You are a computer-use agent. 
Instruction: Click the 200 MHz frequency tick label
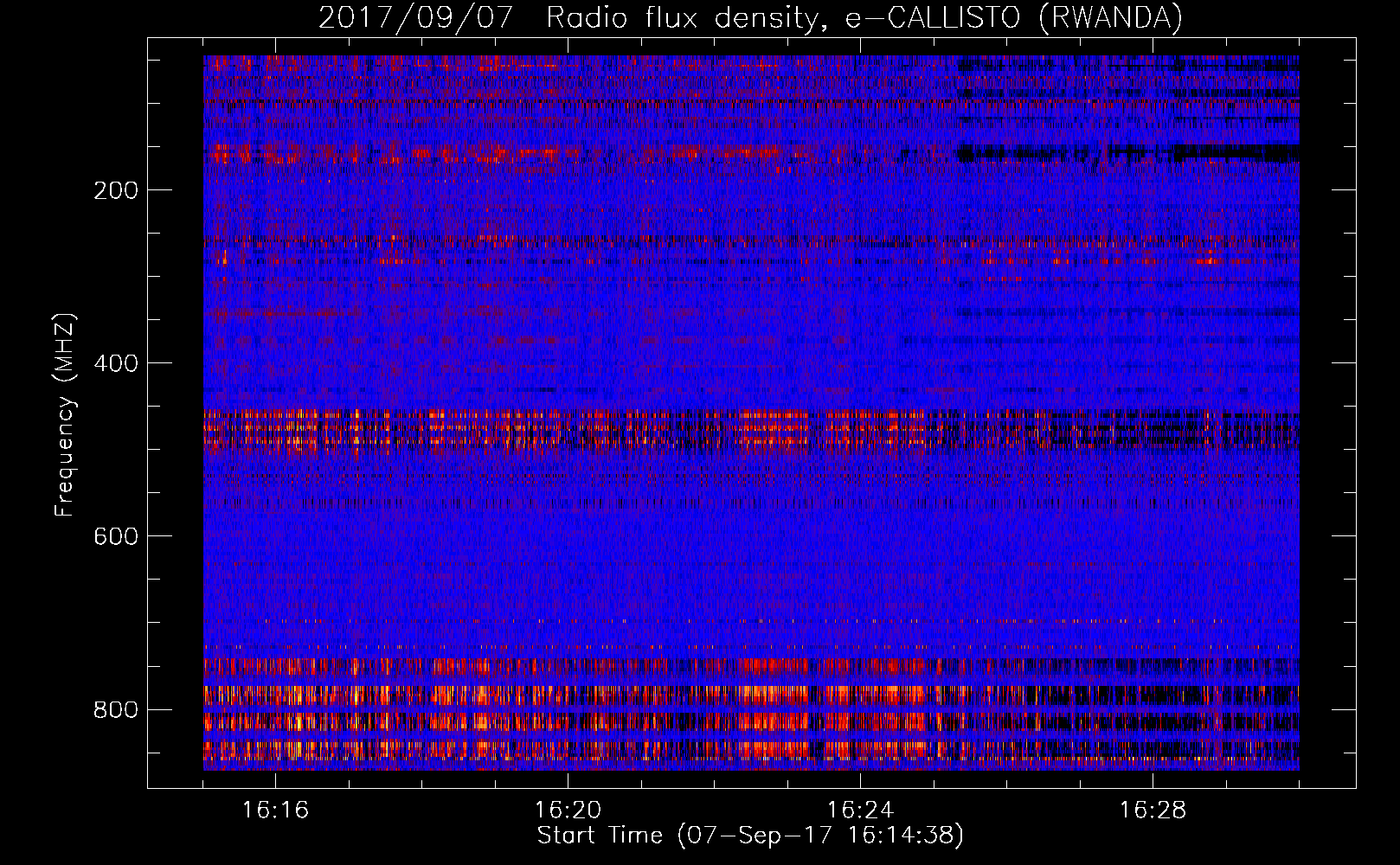point(116,190)
